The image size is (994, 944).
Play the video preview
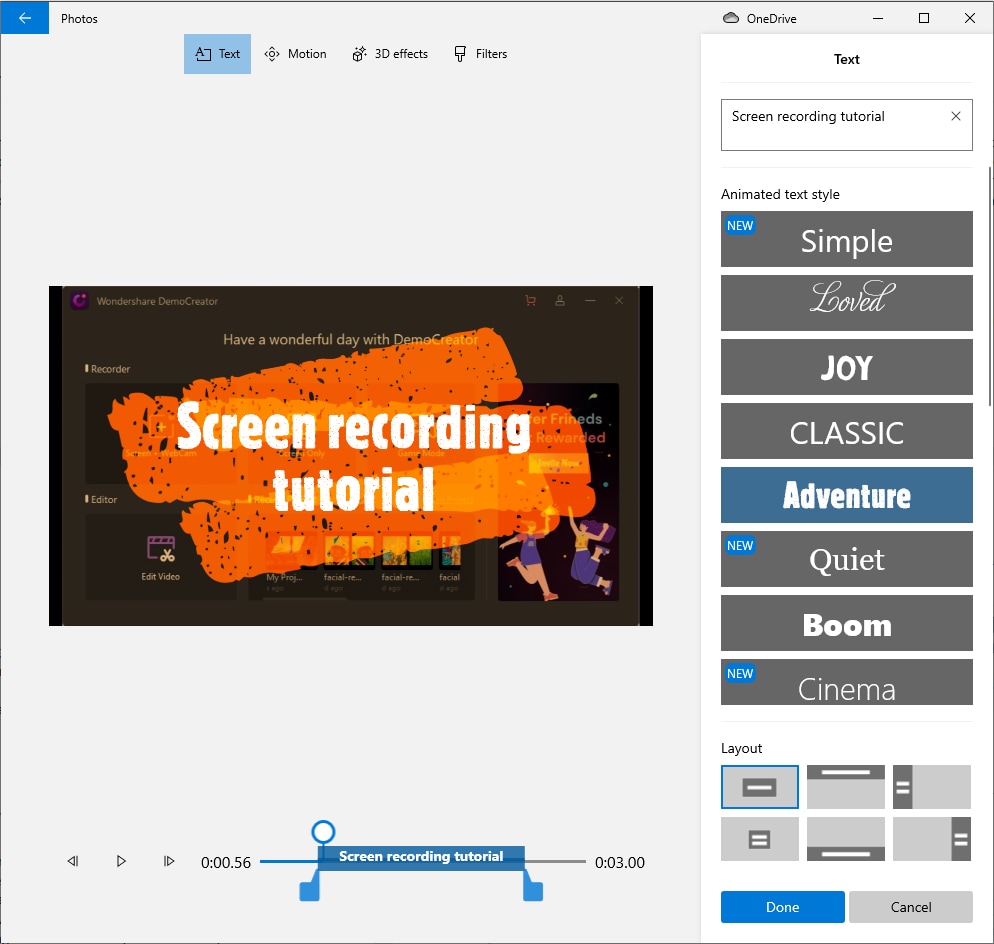click(x=121, y=861)
